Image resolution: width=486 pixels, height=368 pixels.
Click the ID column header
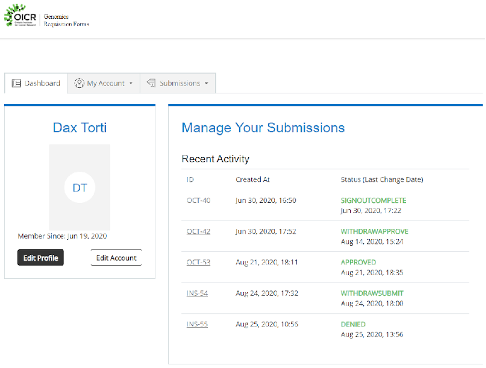pos(190,179)
